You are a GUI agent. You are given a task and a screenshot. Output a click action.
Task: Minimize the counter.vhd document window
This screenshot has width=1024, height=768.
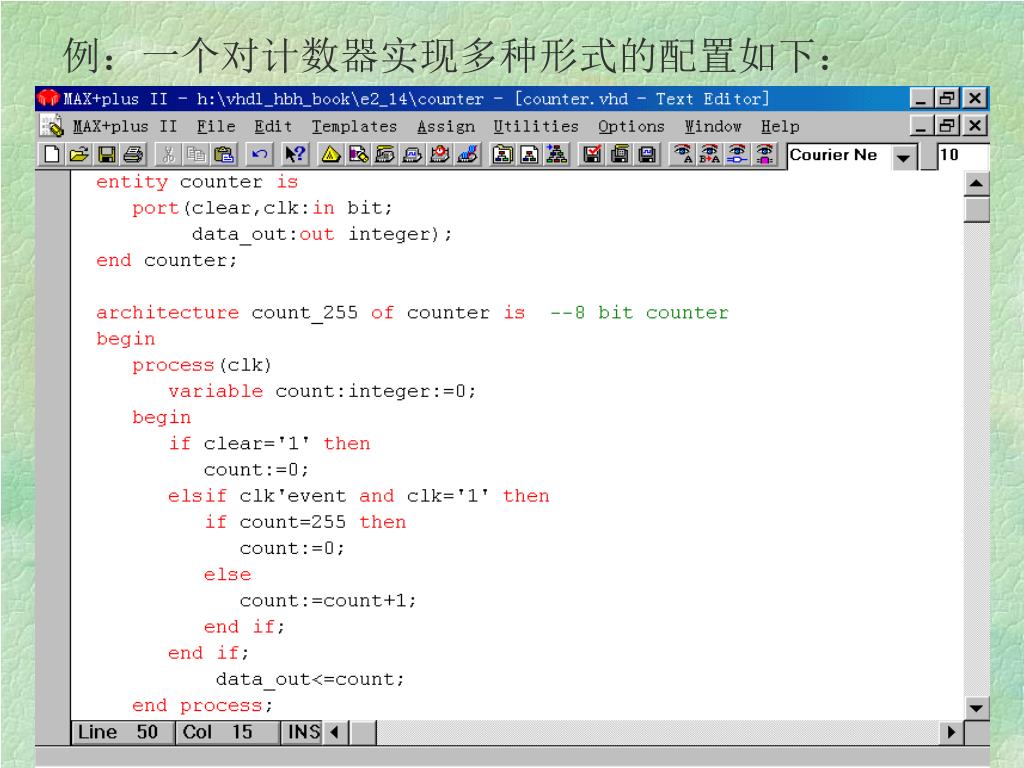(921, 125)
